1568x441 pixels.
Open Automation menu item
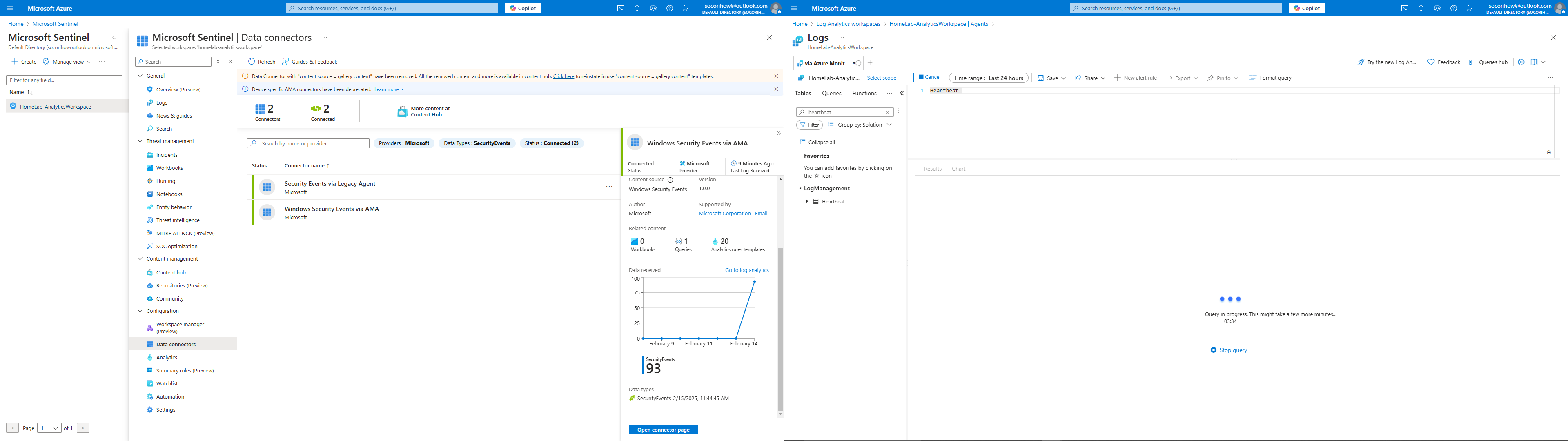click(x=170, y=396)
